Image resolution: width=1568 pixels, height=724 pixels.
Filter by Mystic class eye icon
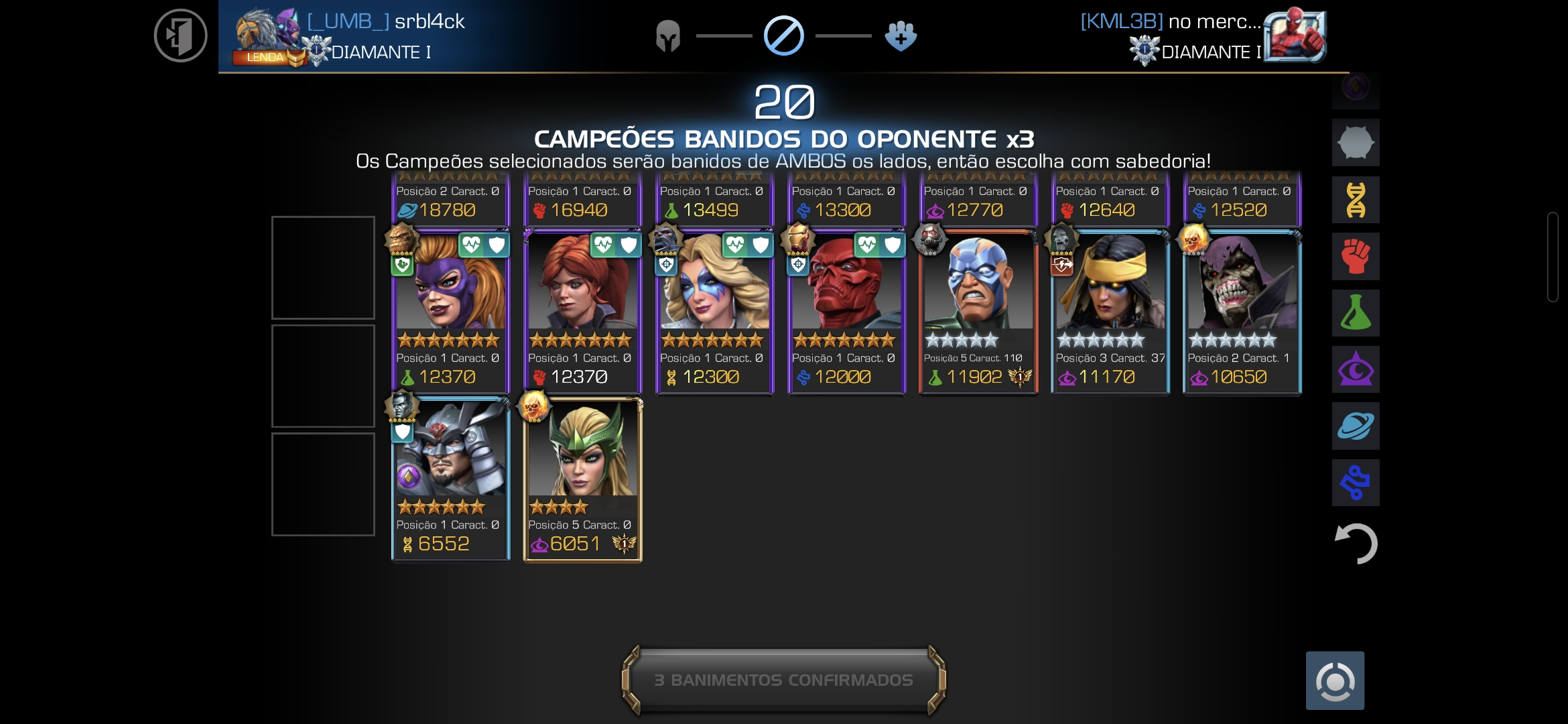[1356, 369]
